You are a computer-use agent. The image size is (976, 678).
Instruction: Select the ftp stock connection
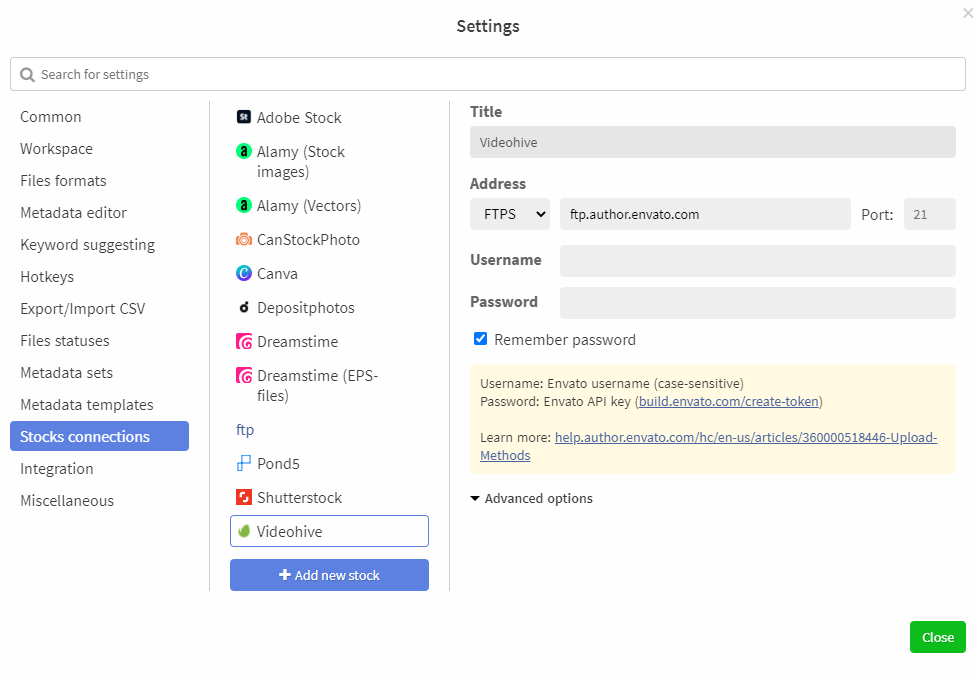pyautogui.click(x=245, y=430)
